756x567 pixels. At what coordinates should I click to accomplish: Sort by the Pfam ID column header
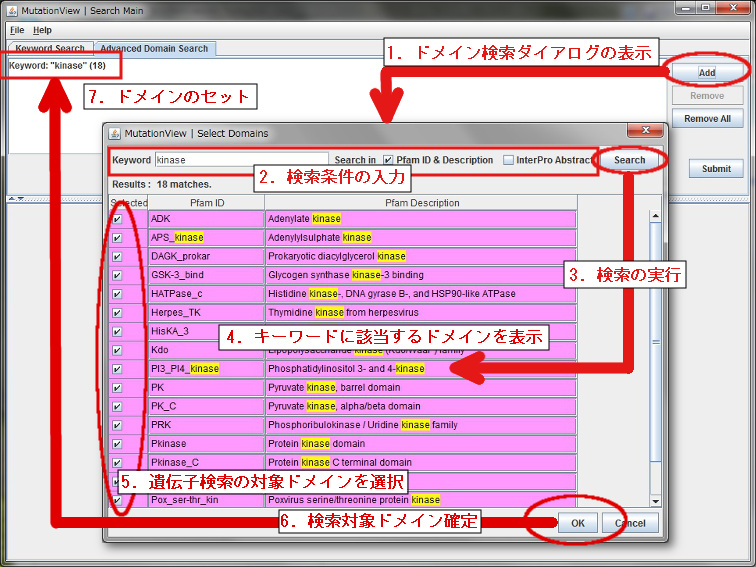click(x=206, y=203)
